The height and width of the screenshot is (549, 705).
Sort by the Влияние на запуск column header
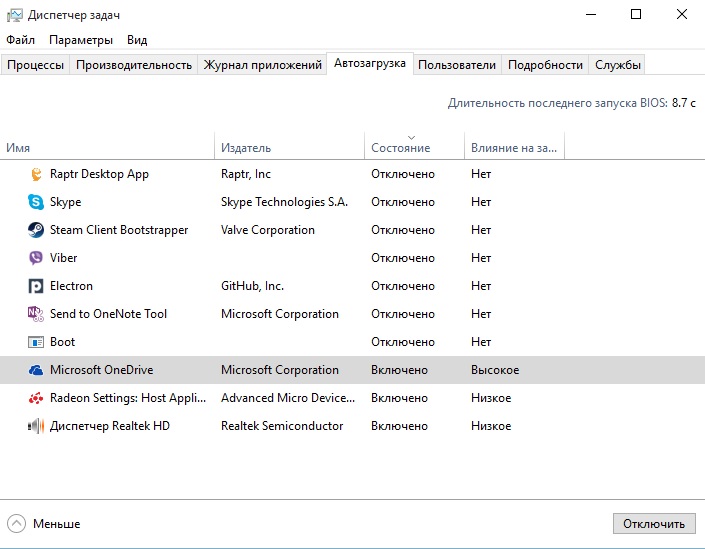514,148
